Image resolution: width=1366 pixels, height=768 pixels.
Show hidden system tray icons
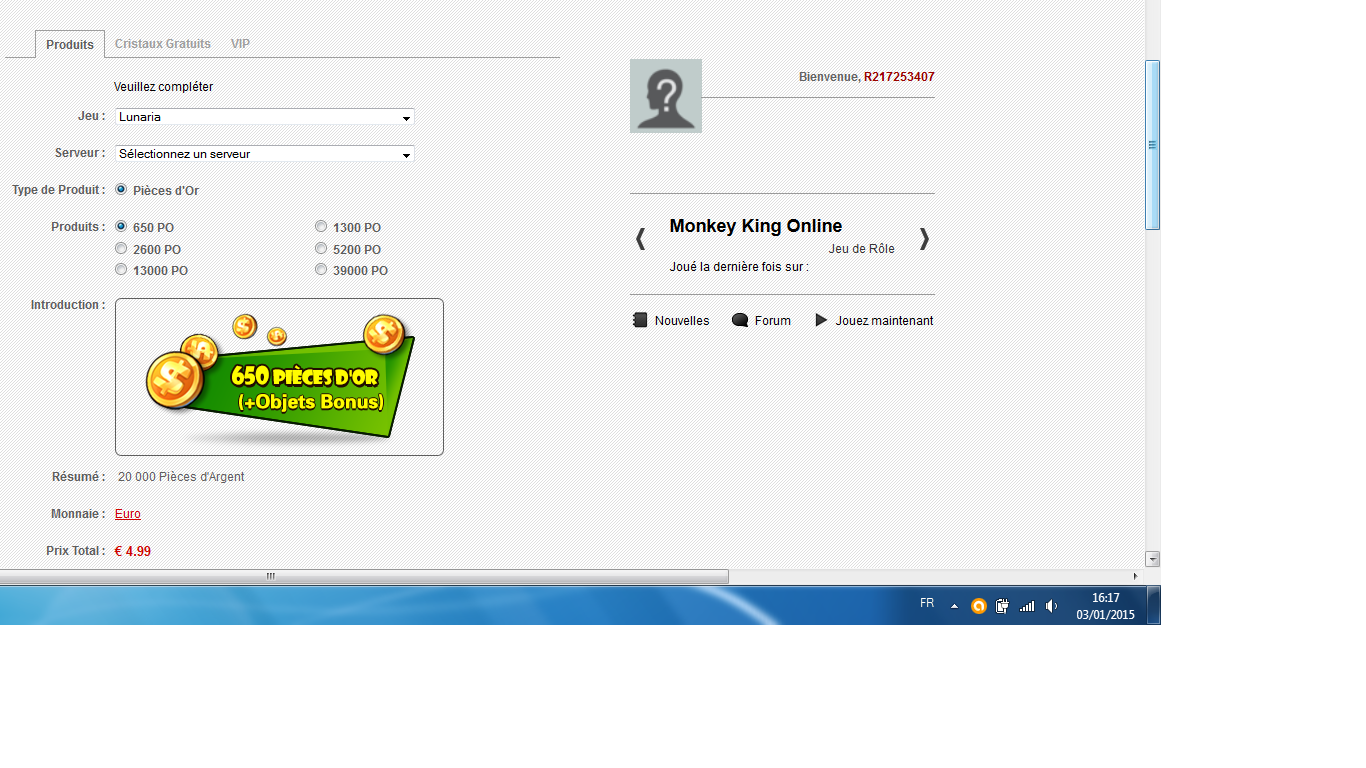954,606
